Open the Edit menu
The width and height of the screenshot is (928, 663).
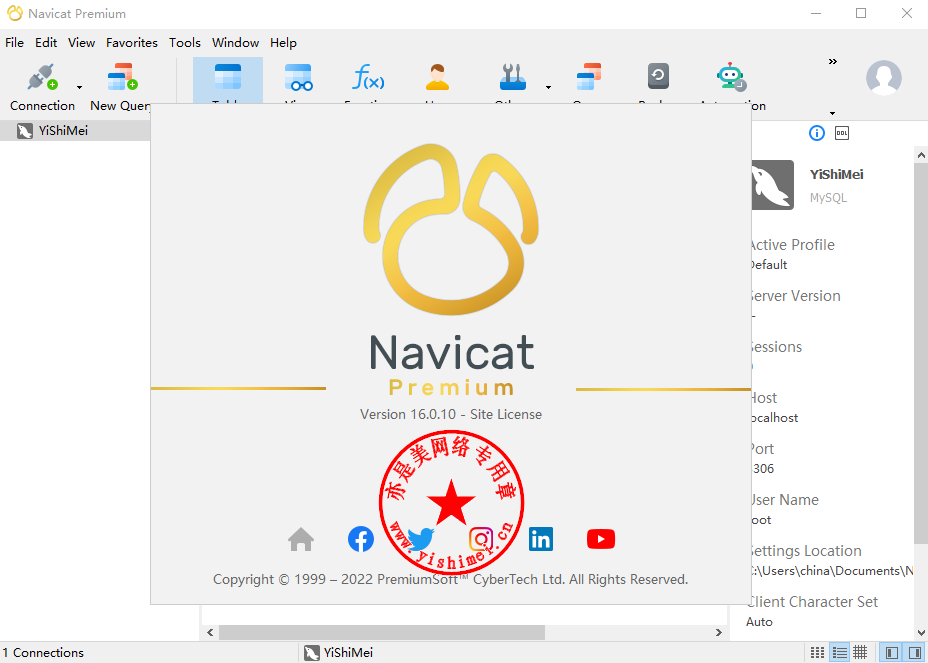[46, 43]
